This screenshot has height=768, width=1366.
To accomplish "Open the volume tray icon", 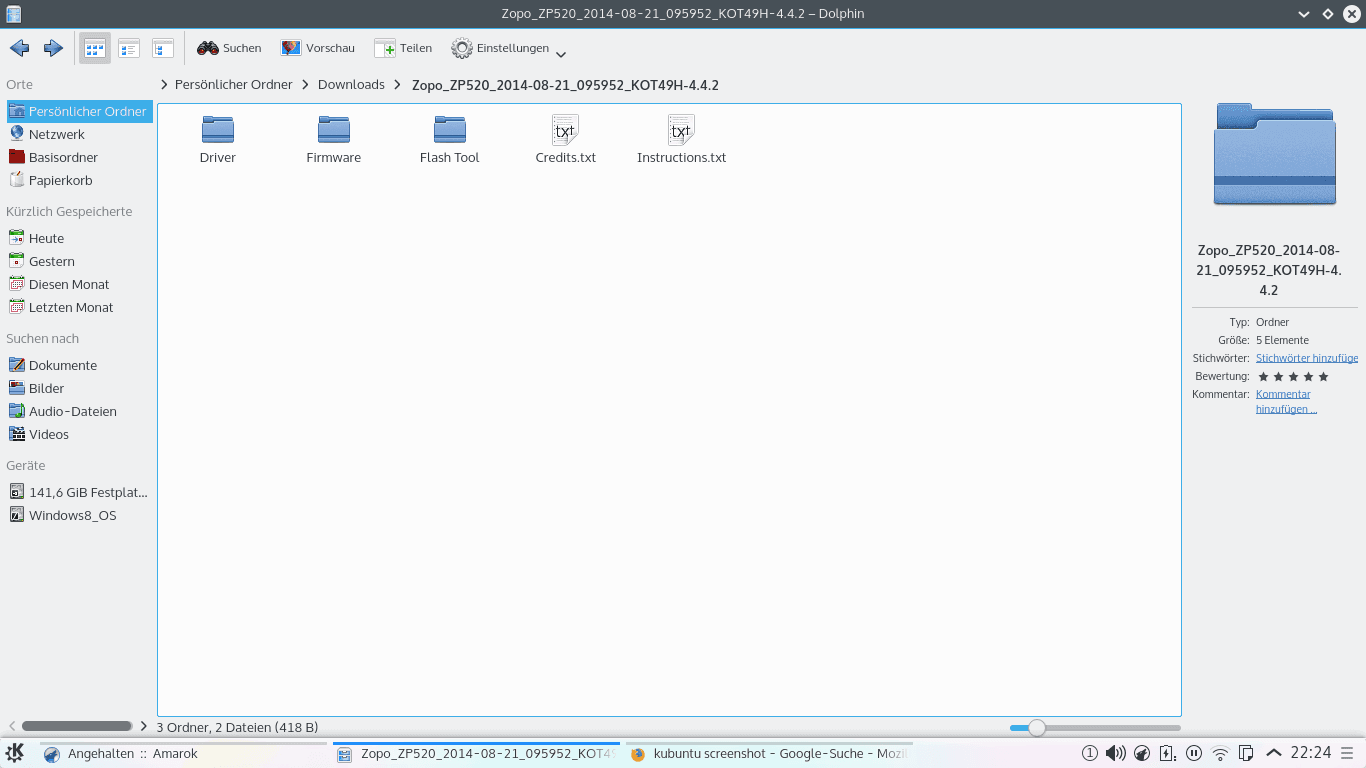I will click(1116, 753).
